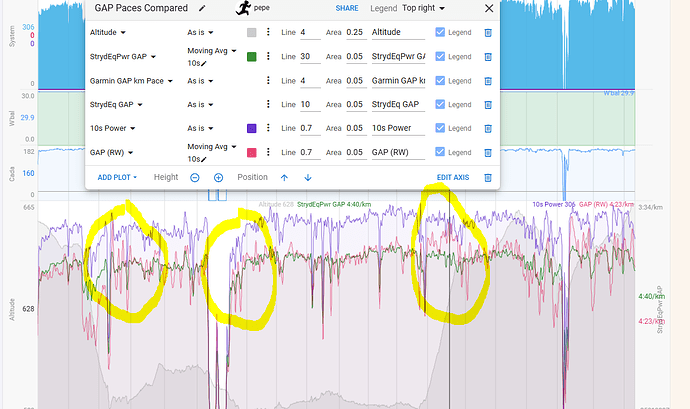The width and height of the screenshot is (690, 409).
Task: Edit StrydEqPwr GAP moving average 10s pencil
Action: click(204, 64)
